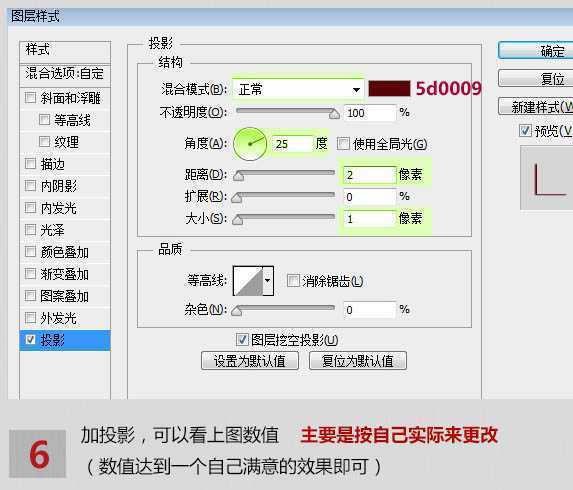The image size is (573, 490).
Task: Enable the 渐变叠加 checkbox
Action: point(30,273)
